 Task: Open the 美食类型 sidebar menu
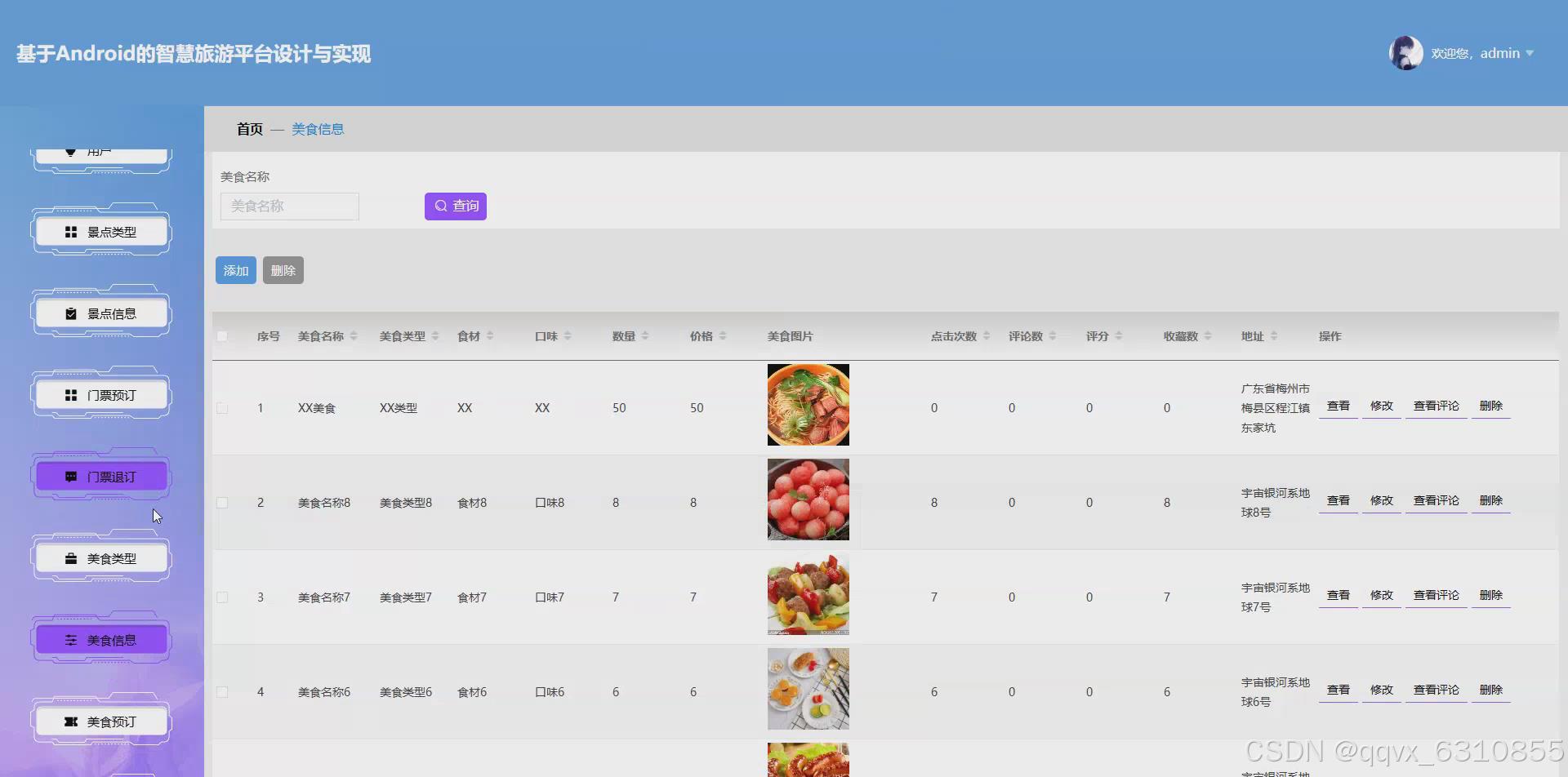tap(101, 559)
